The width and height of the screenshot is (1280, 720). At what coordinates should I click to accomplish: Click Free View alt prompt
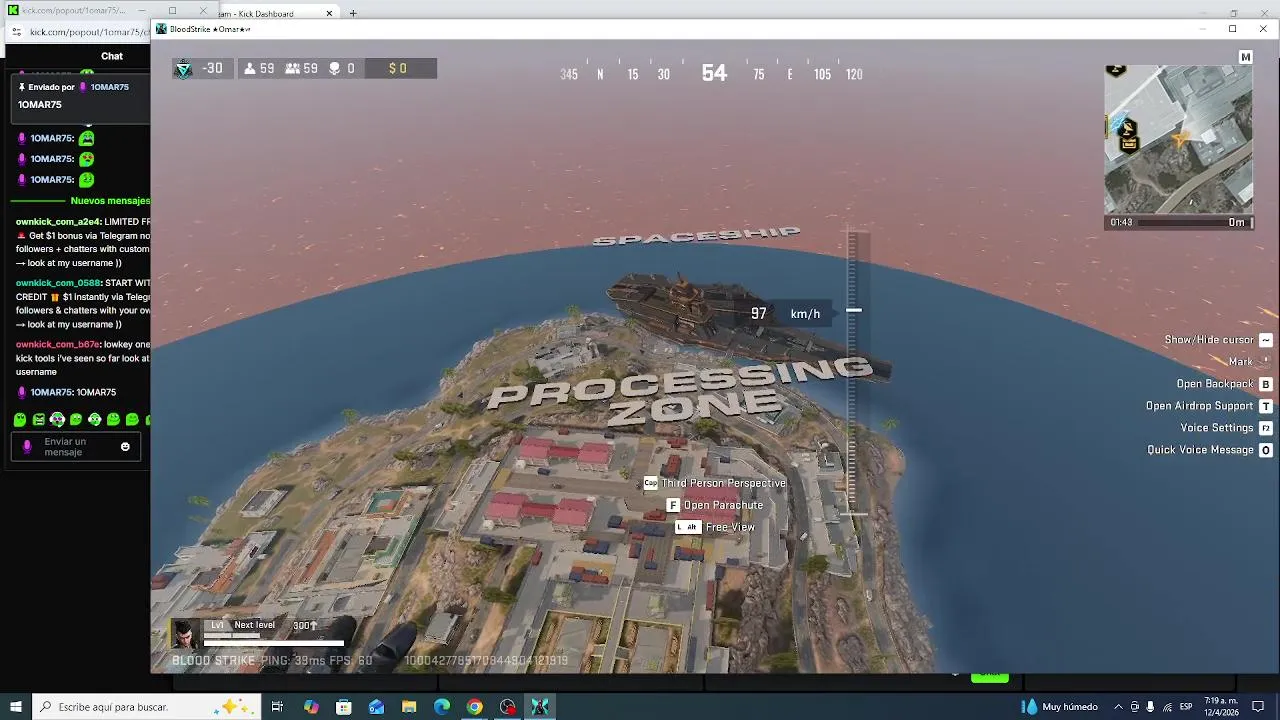715,527
